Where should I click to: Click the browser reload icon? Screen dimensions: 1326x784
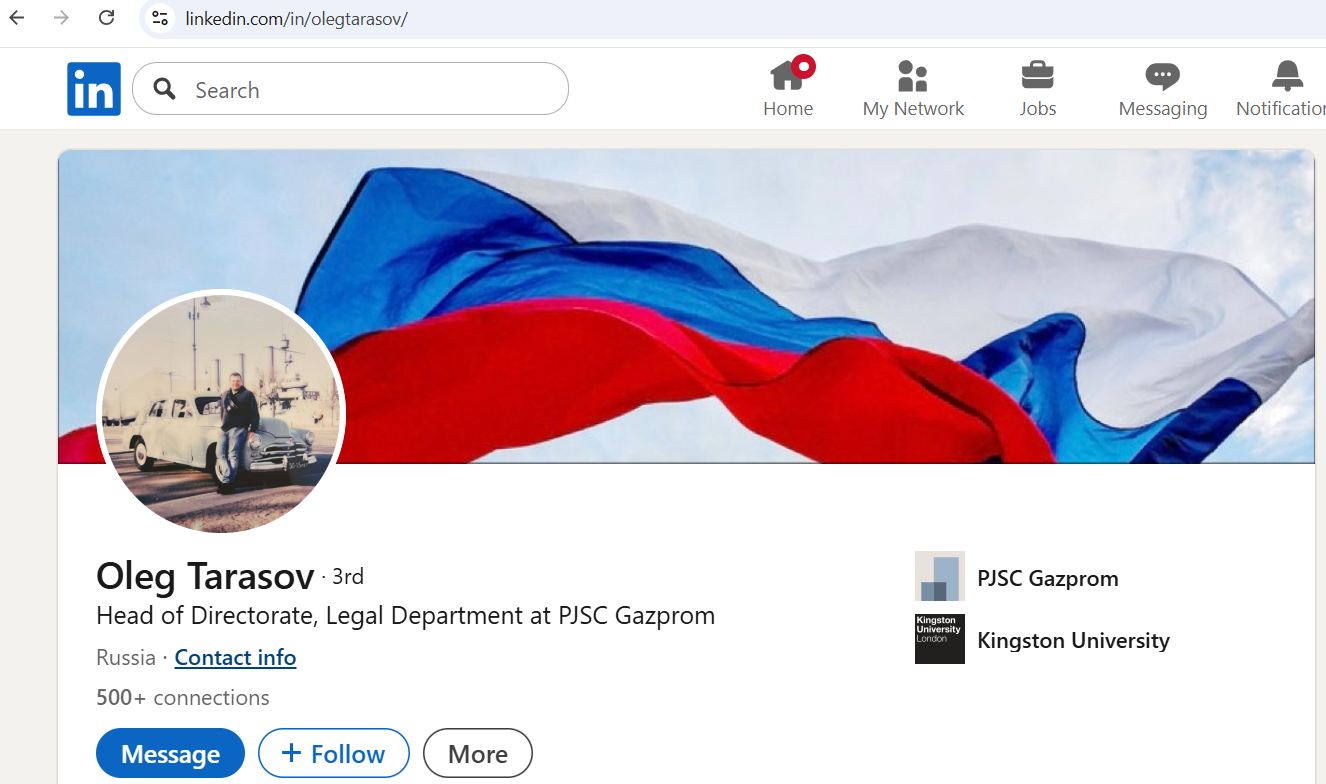(x=106, y=18)
